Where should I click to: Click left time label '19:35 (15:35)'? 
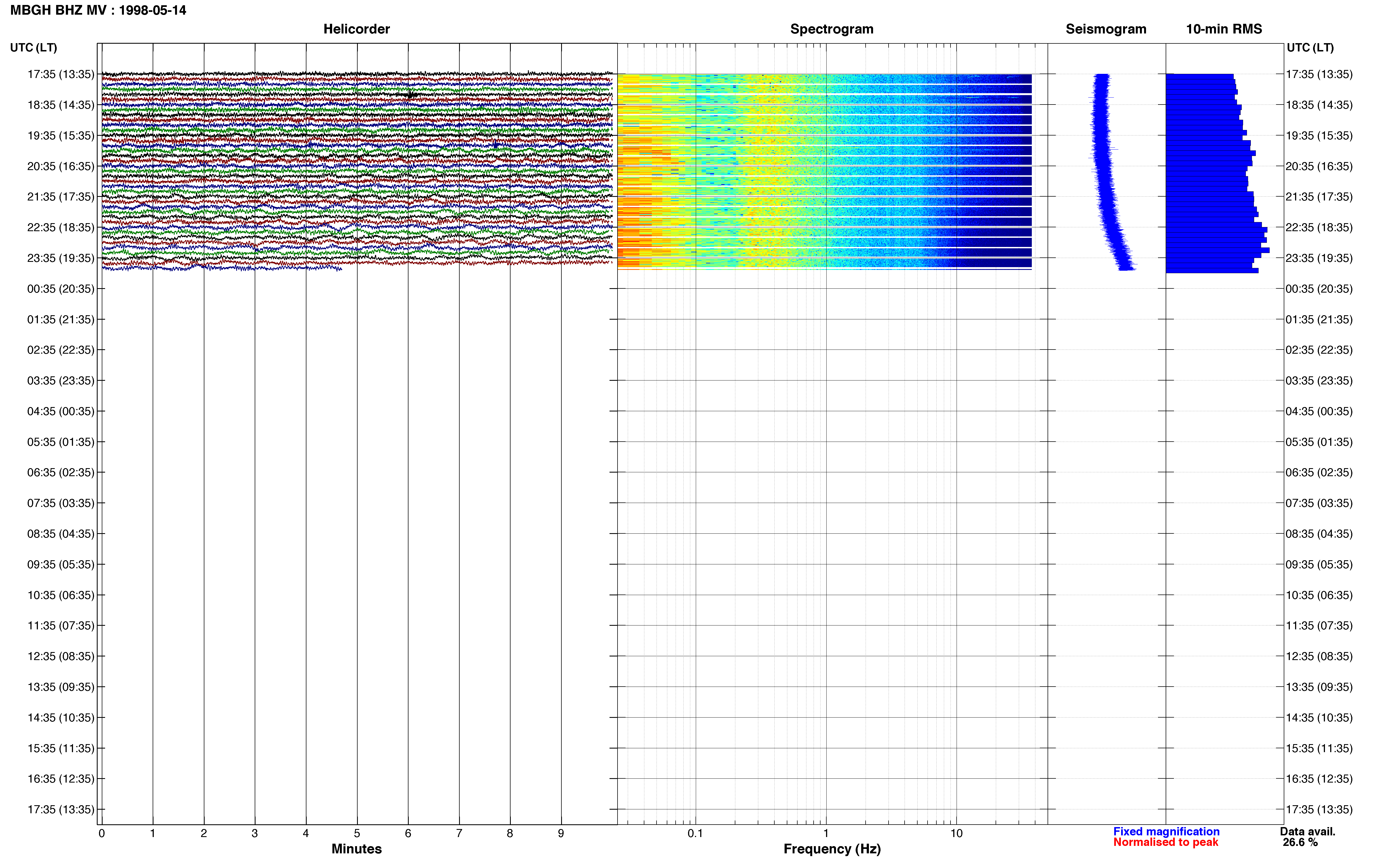61,135
